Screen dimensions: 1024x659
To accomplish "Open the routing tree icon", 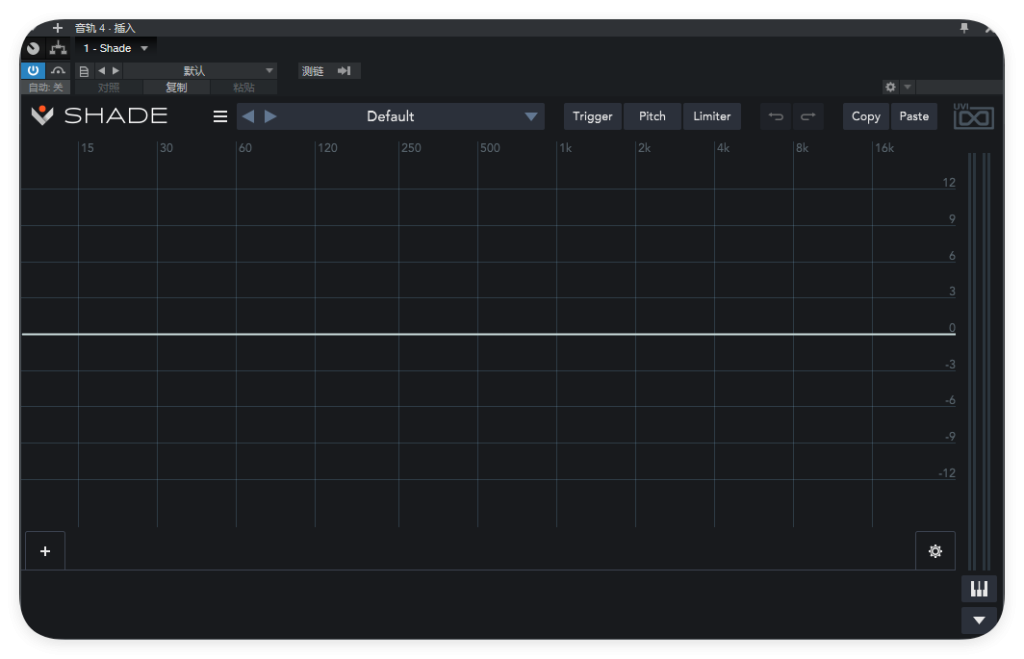I will [x=58, y=48].
